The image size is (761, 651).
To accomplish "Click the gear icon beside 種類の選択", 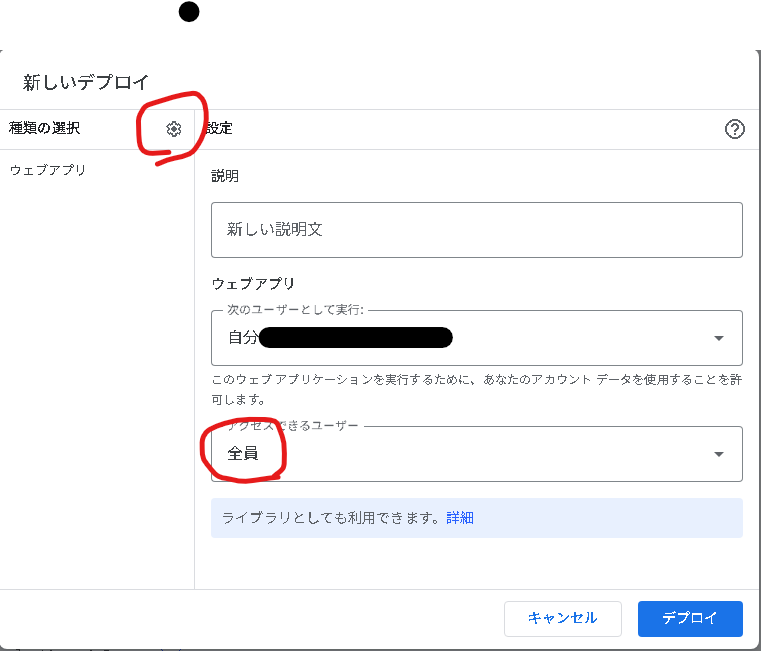I will coord(174,129).
